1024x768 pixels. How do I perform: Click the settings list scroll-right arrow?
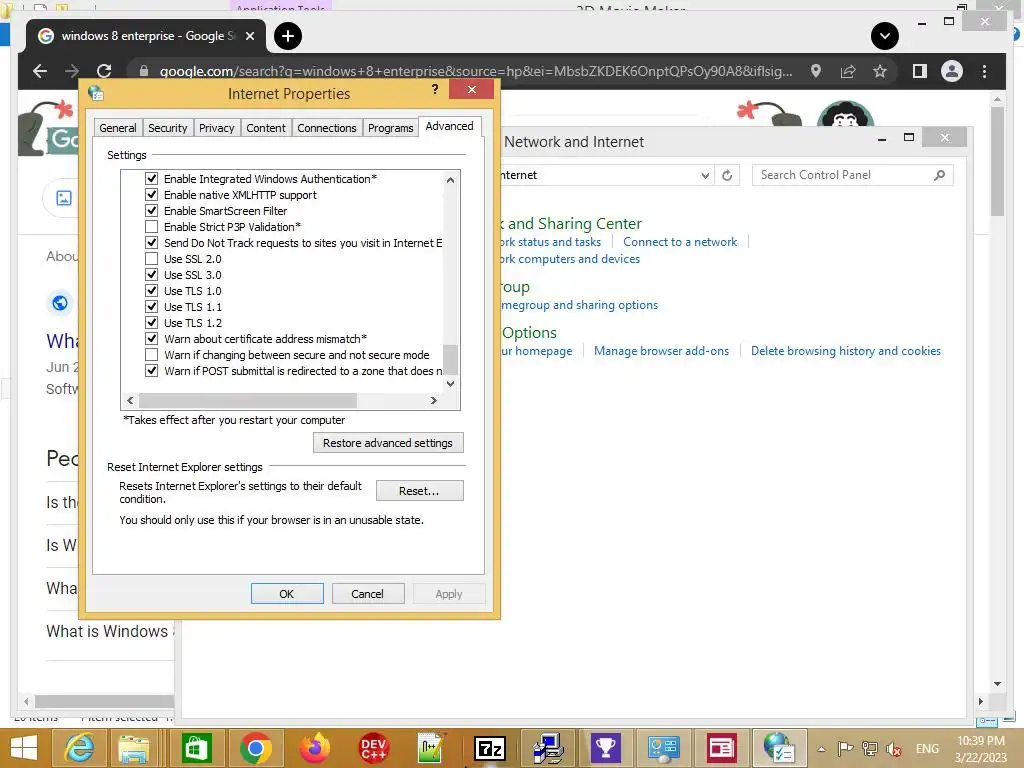tap(433, 400)
